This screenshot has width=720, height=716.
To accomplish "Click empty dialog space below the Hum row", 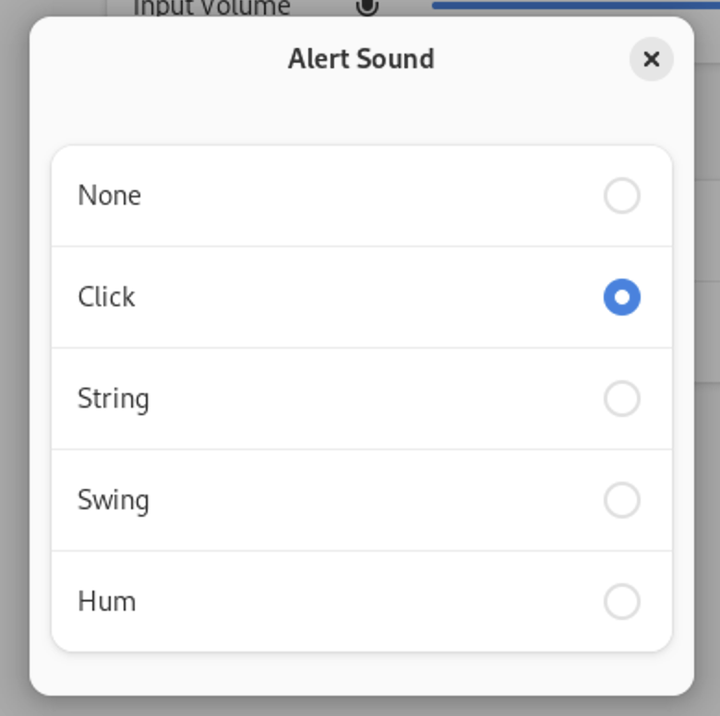I will click(361, 673).
